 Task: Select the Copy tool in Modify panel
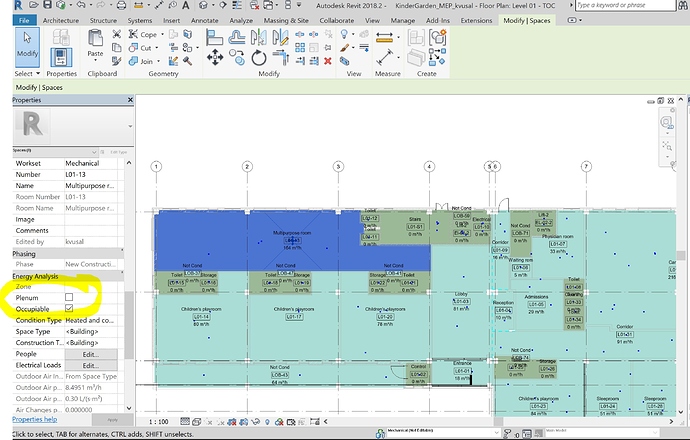tap(237, 58)
